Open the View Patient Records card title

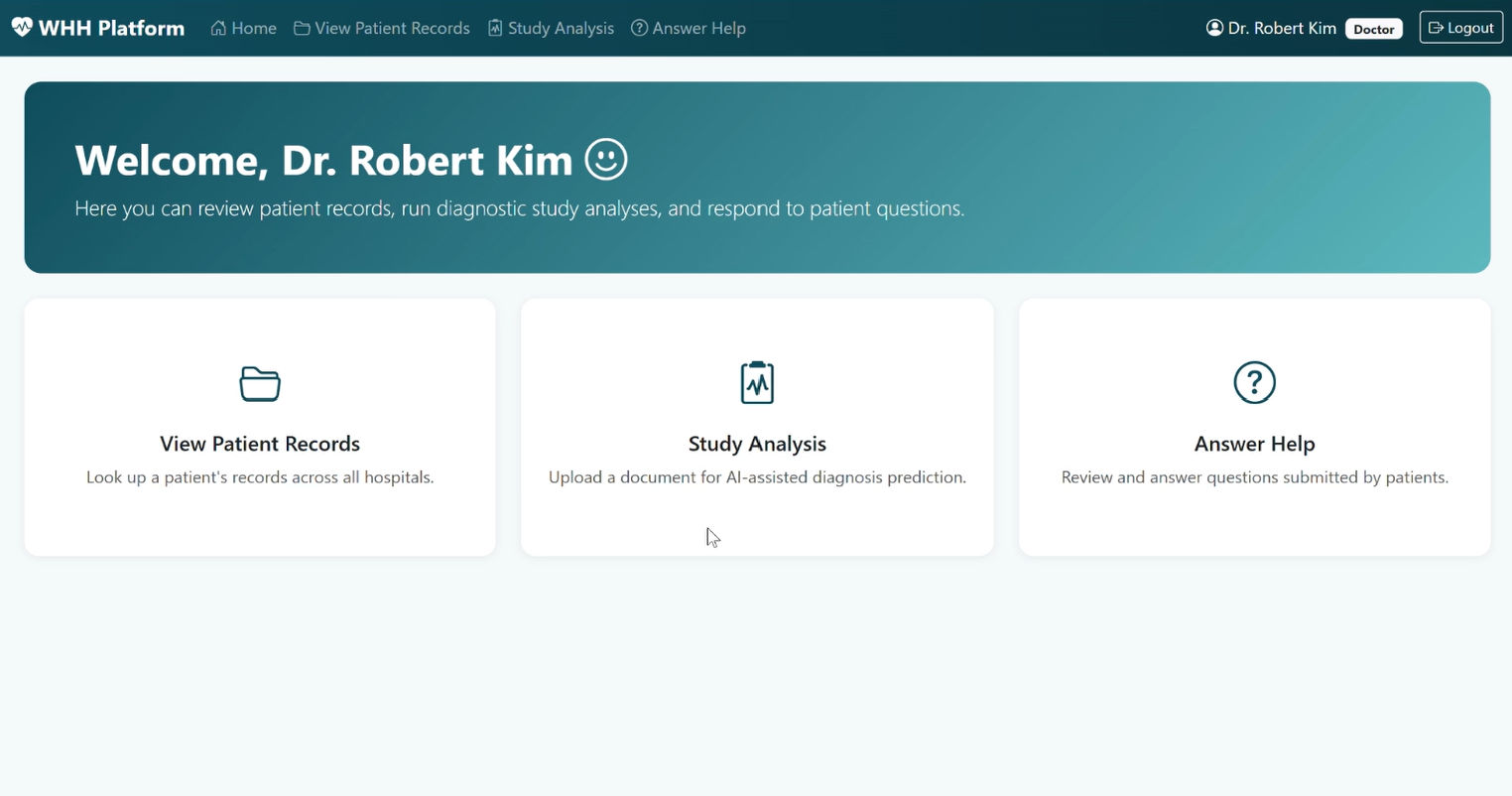tap(260, 444)
